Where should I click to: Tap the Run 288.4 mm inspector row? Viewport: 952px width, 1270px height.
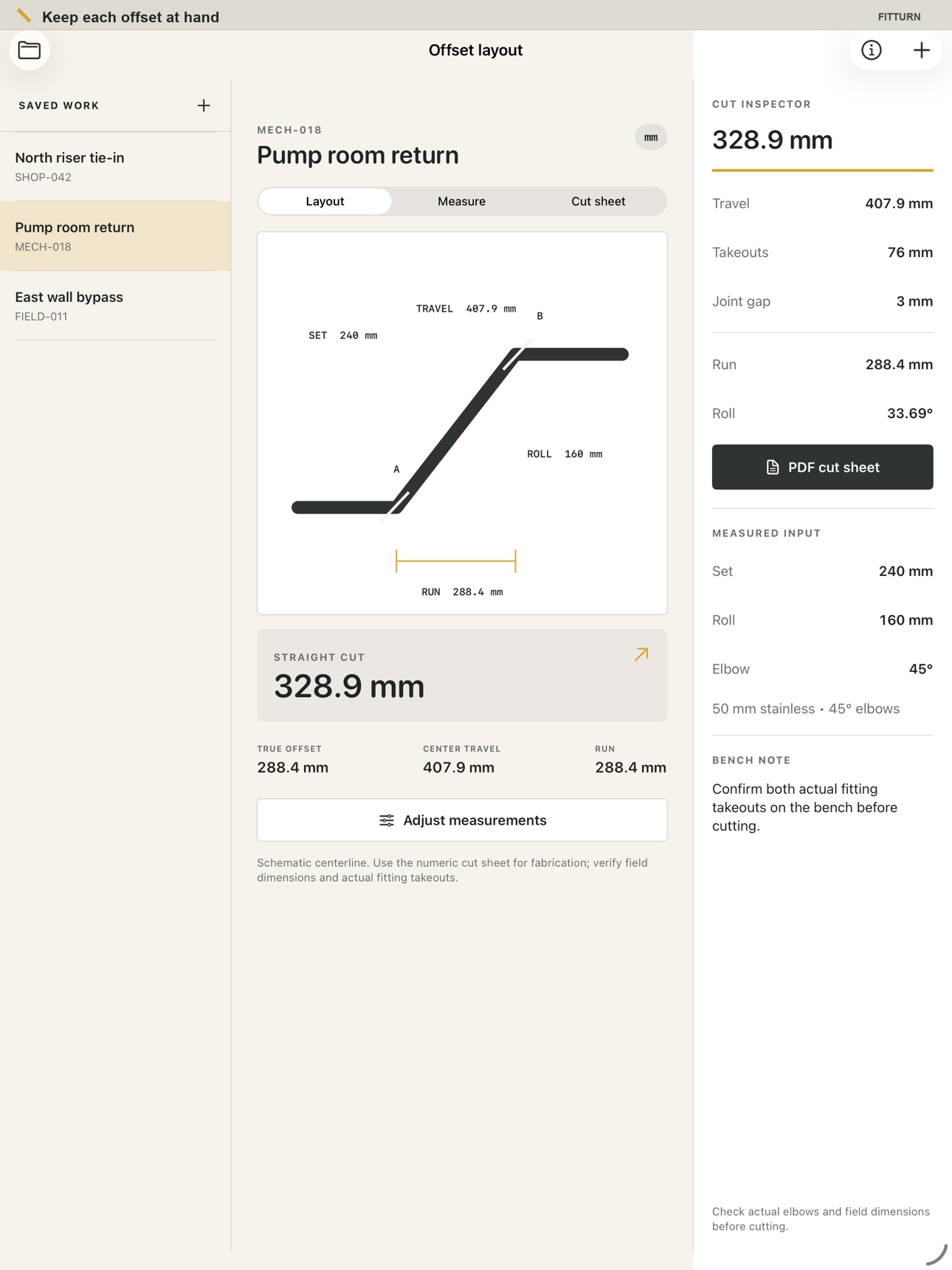click(x=822, y=365)
